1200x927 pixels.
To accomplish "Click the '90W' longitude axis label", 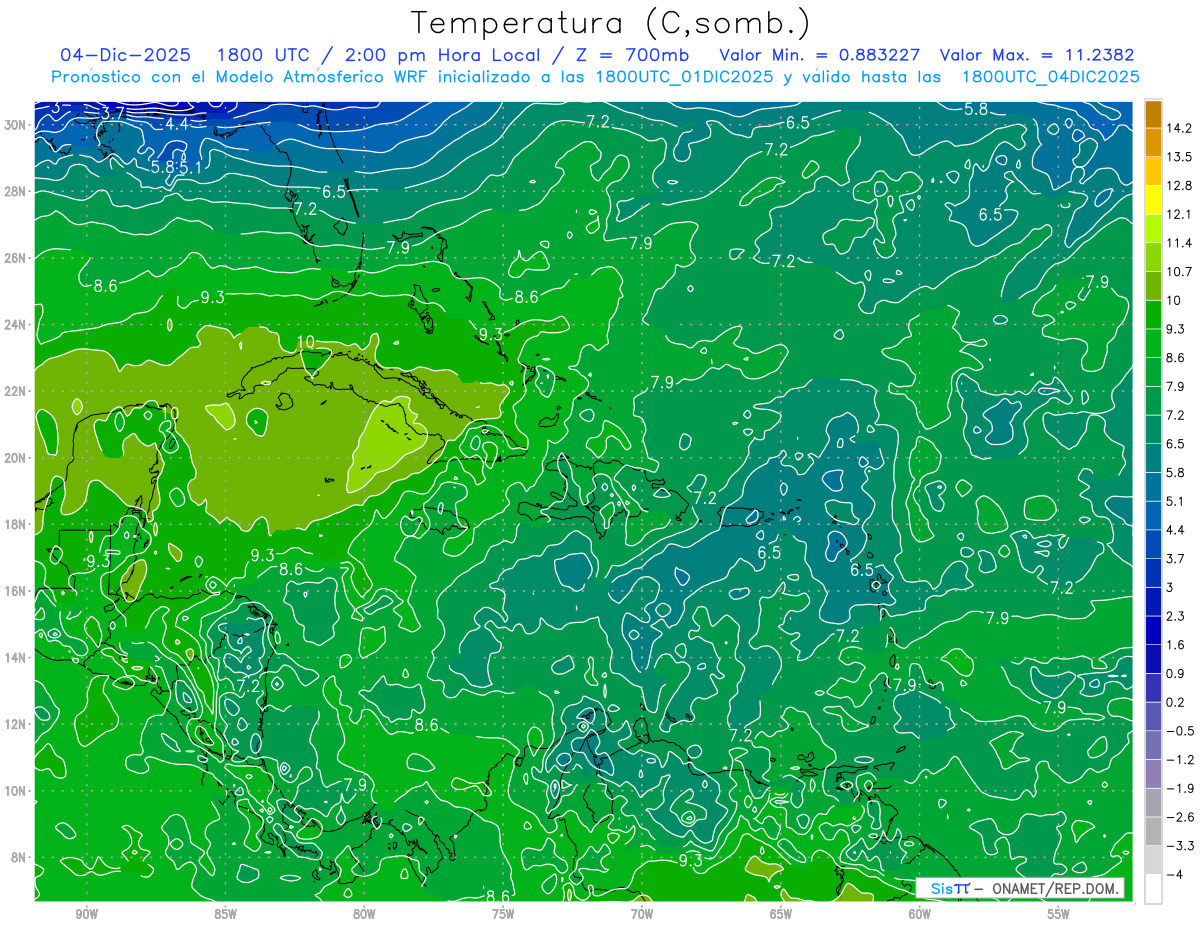I will (x=86, y=914).
